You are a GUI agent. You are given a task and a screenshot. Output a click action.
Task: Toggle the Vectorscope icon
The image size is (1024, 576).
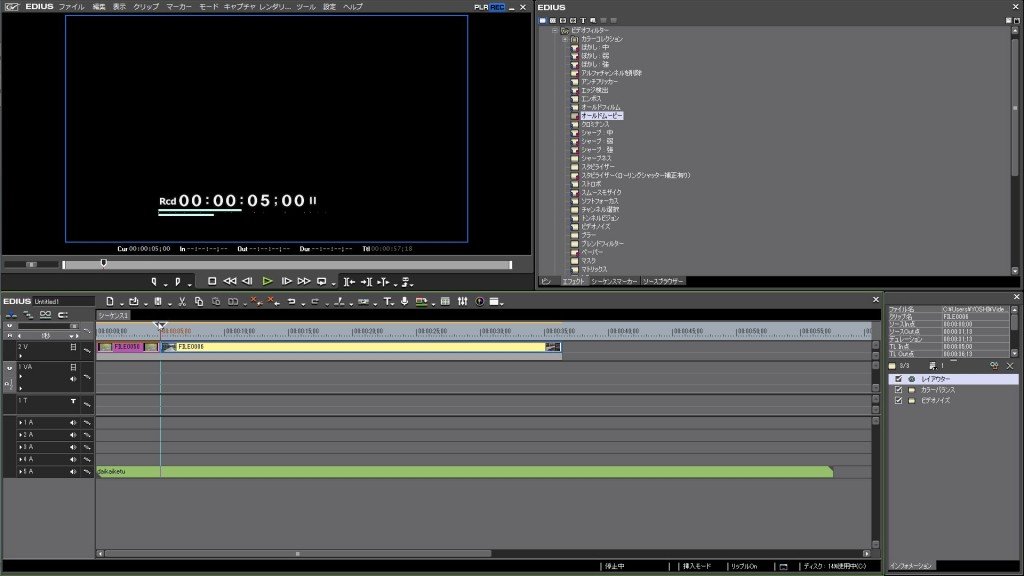coord(479,301)
